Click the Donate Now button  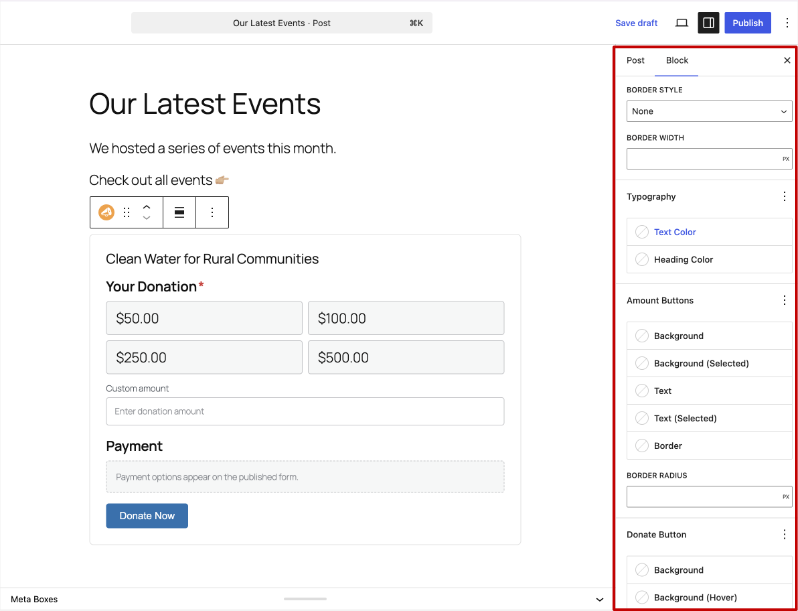point(147,516)
